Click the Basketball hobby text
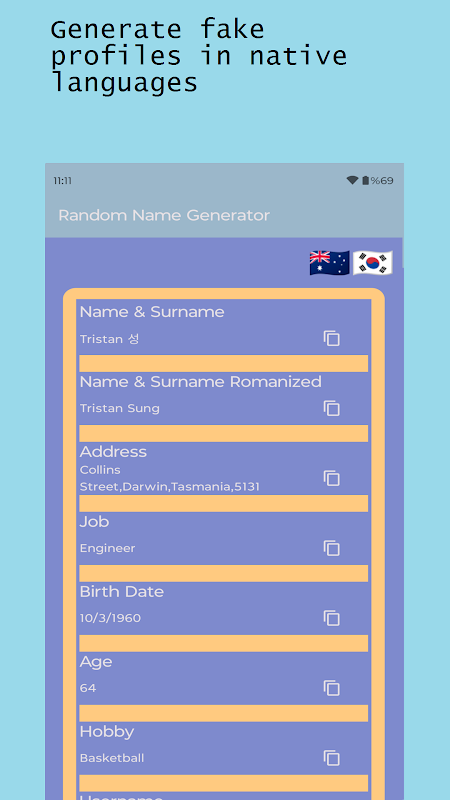Image resolution: width=450 pixels, height=800 pixels. coord(112,758)
